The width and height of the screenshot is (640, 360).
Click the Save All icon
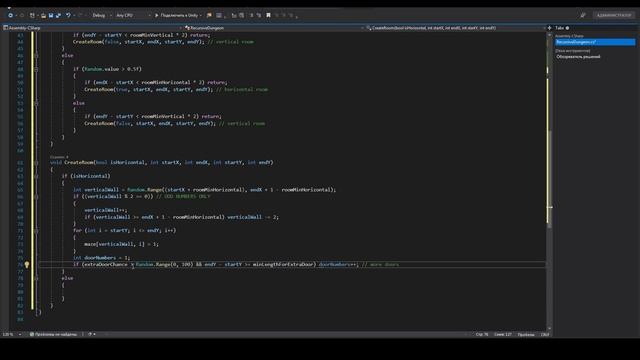tap(58, 16)
